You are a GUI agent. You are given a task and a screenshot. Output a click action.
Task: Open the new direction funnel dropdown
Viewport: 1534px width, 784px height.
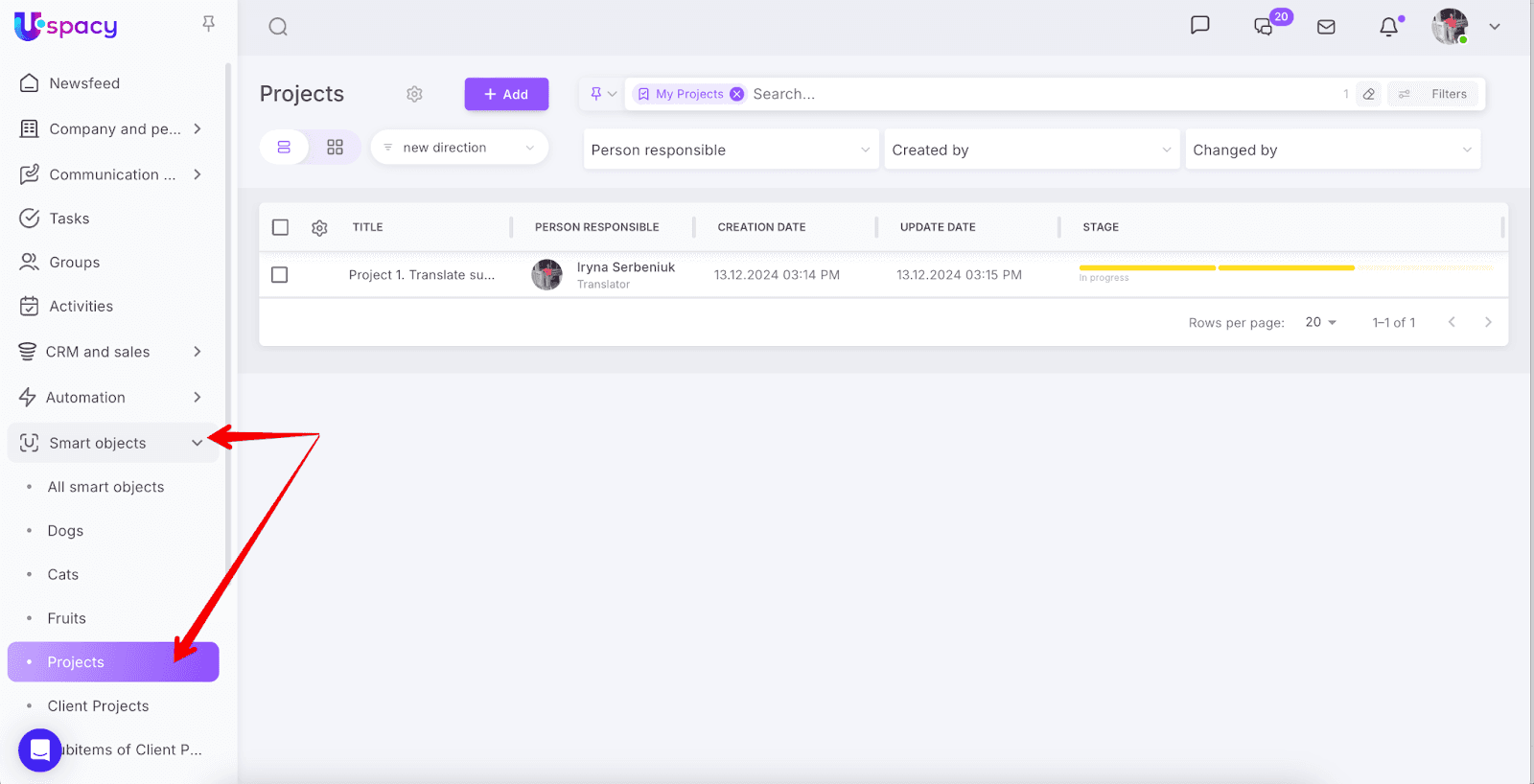pyautogui.click(x=459, y=148)
